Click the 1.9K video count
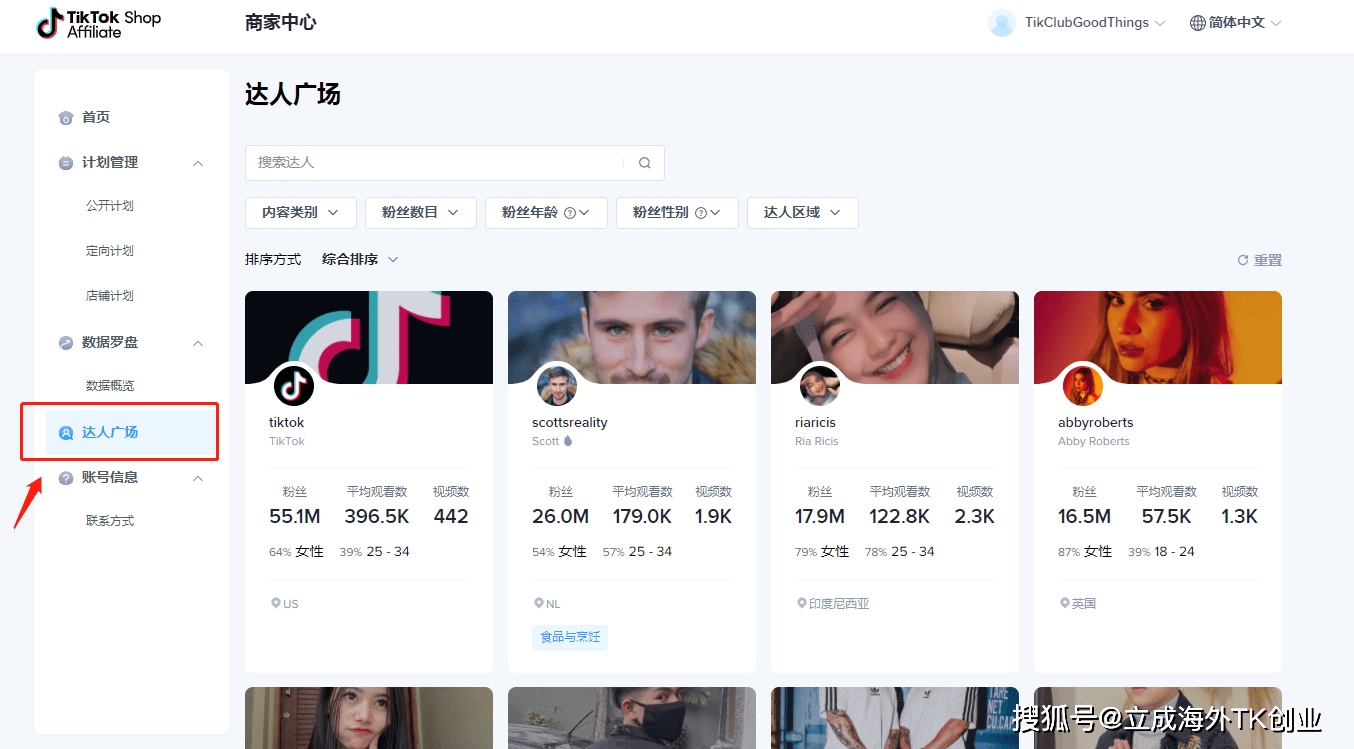The height and width of the screenshot is (749, 1354). (714, 517)
